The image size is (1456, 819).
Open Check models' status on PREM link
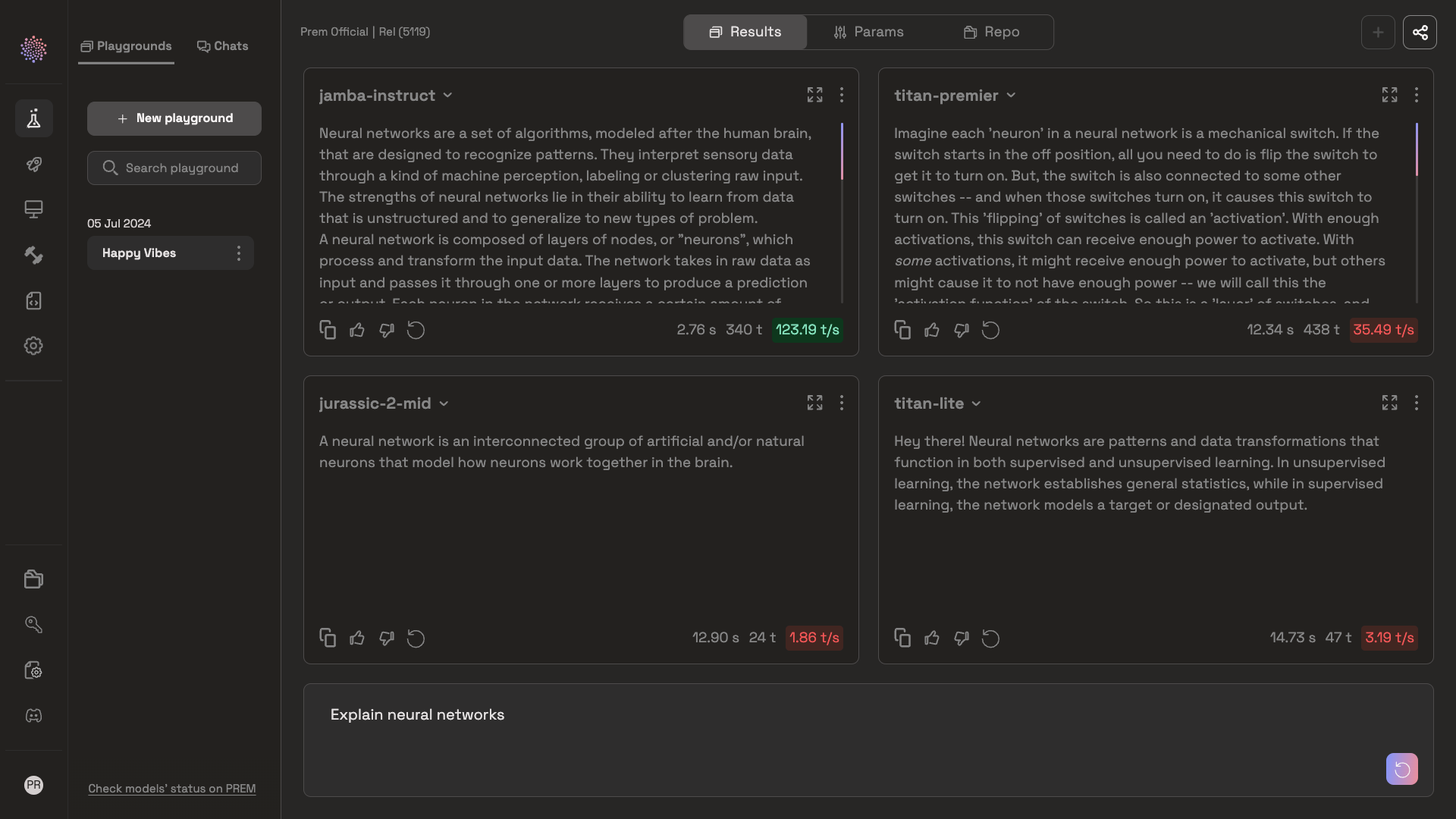click(x=171, y=789)
